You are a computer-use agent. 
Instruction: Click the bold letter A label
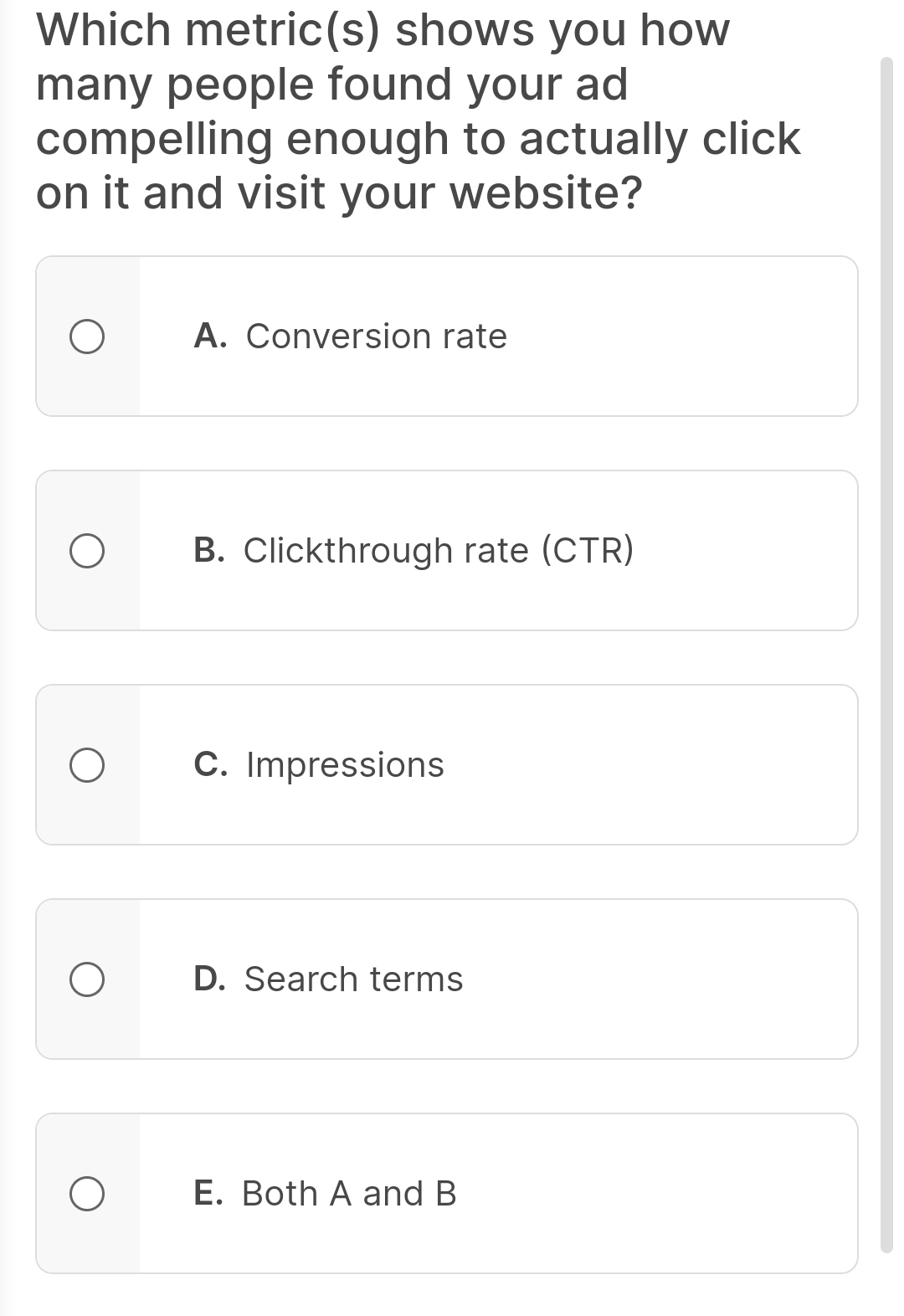tap(210, 336)
